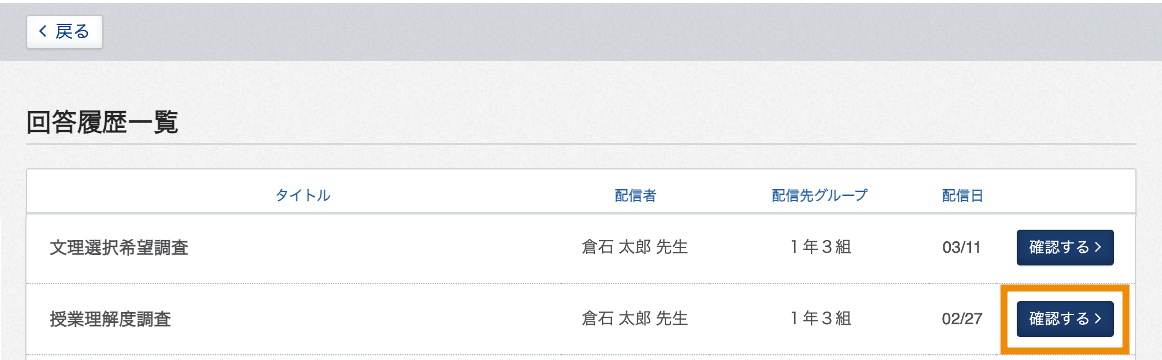The height and width of the screenshot is (360, 1162).
Task: Click the arrow icon on 文理選択希望調査's 確認する button
Action: pyautogui.click(x=1097, y=247)
